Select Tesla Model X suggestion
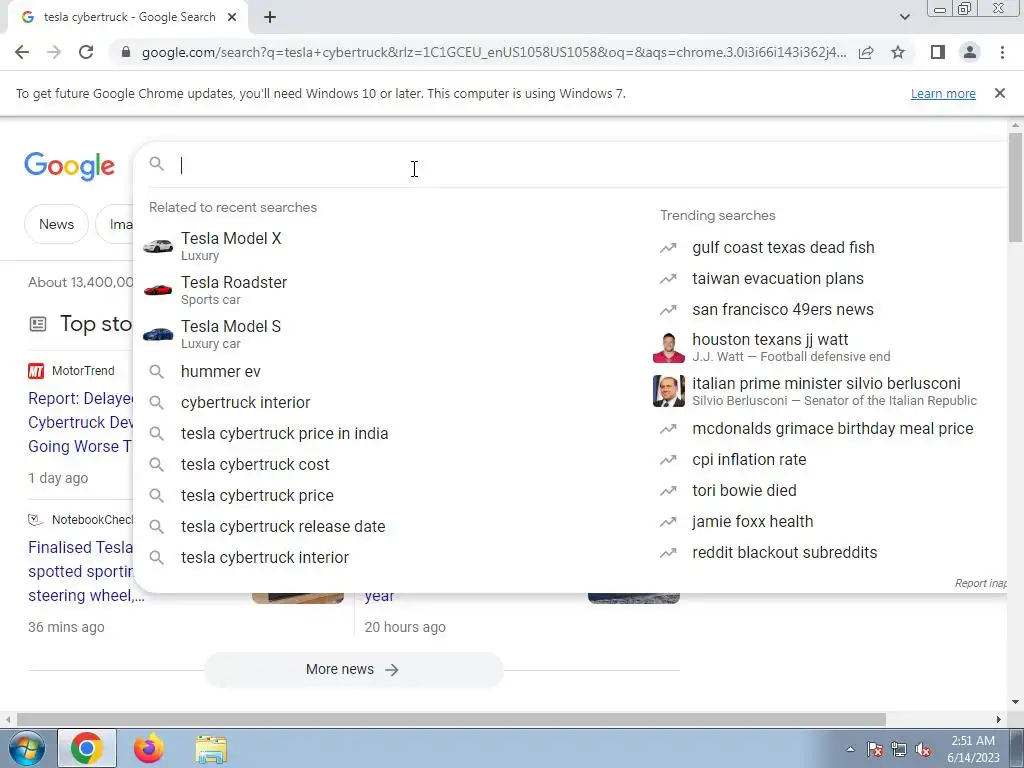The width and height of the screenshot is (1024, 768). (x=385, y=246)
